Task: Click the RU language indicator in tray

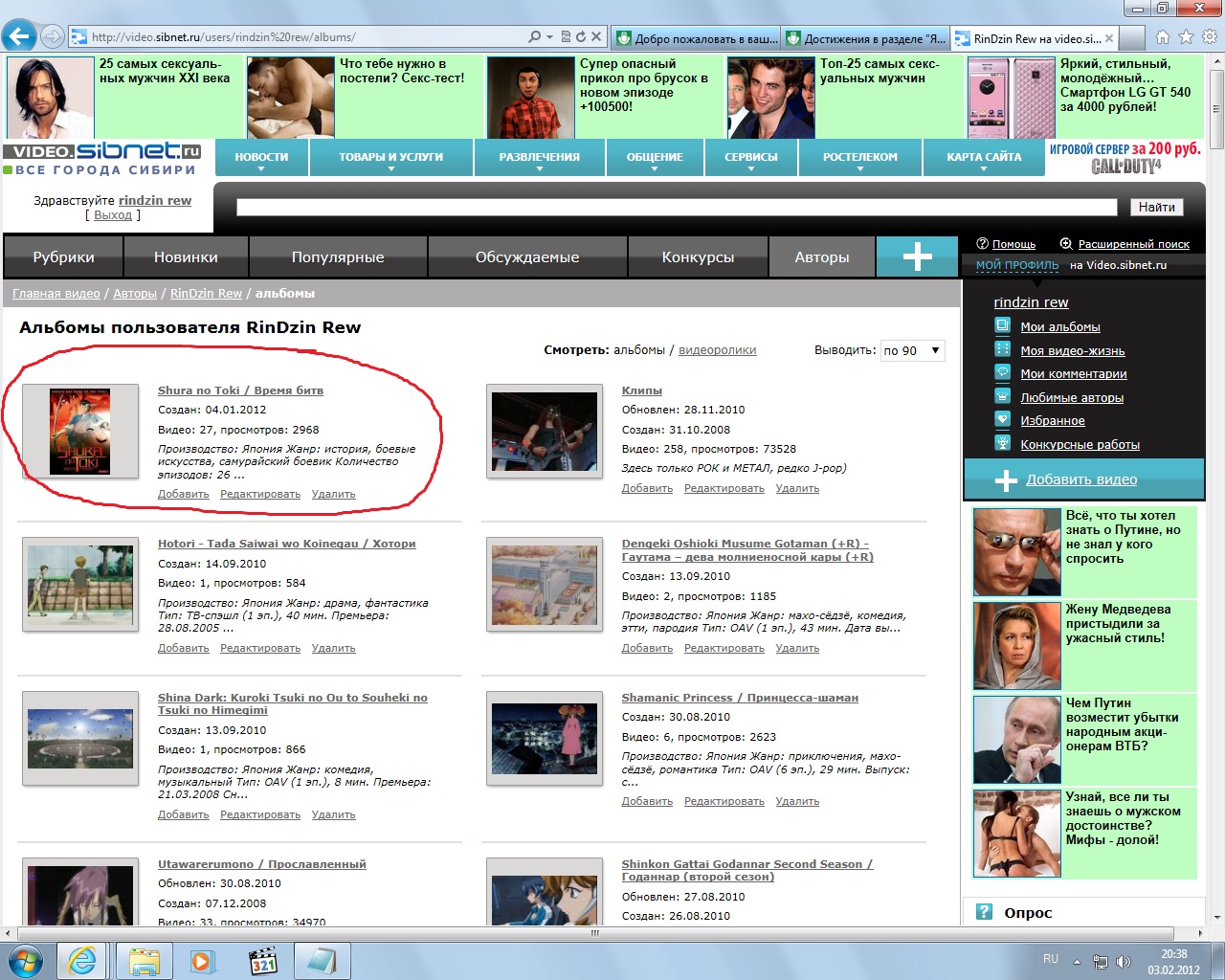Action: tap(1051, 959)
